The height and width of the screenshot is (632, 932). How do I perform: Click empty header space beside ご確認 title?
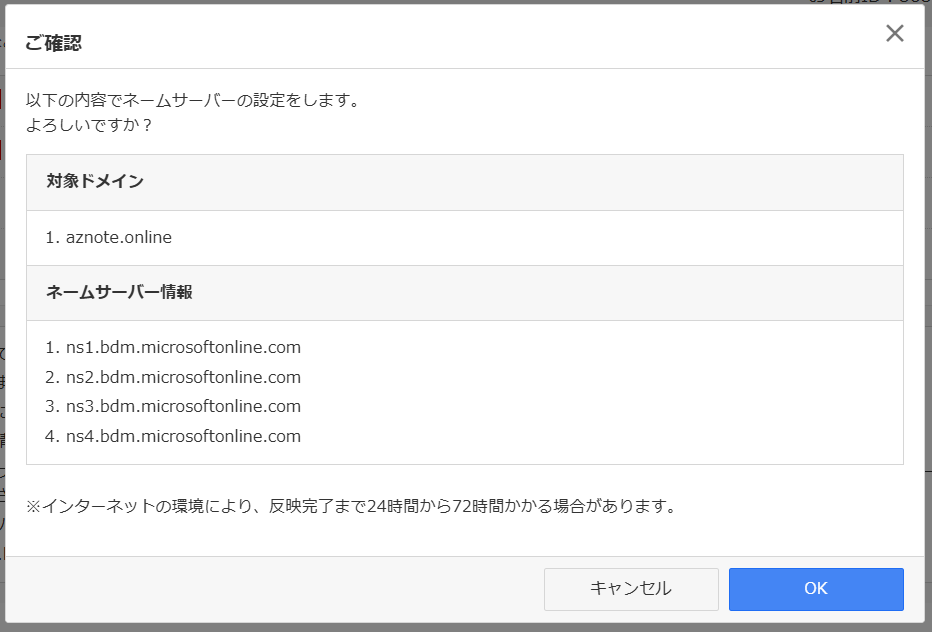click(x=450, y=43)
